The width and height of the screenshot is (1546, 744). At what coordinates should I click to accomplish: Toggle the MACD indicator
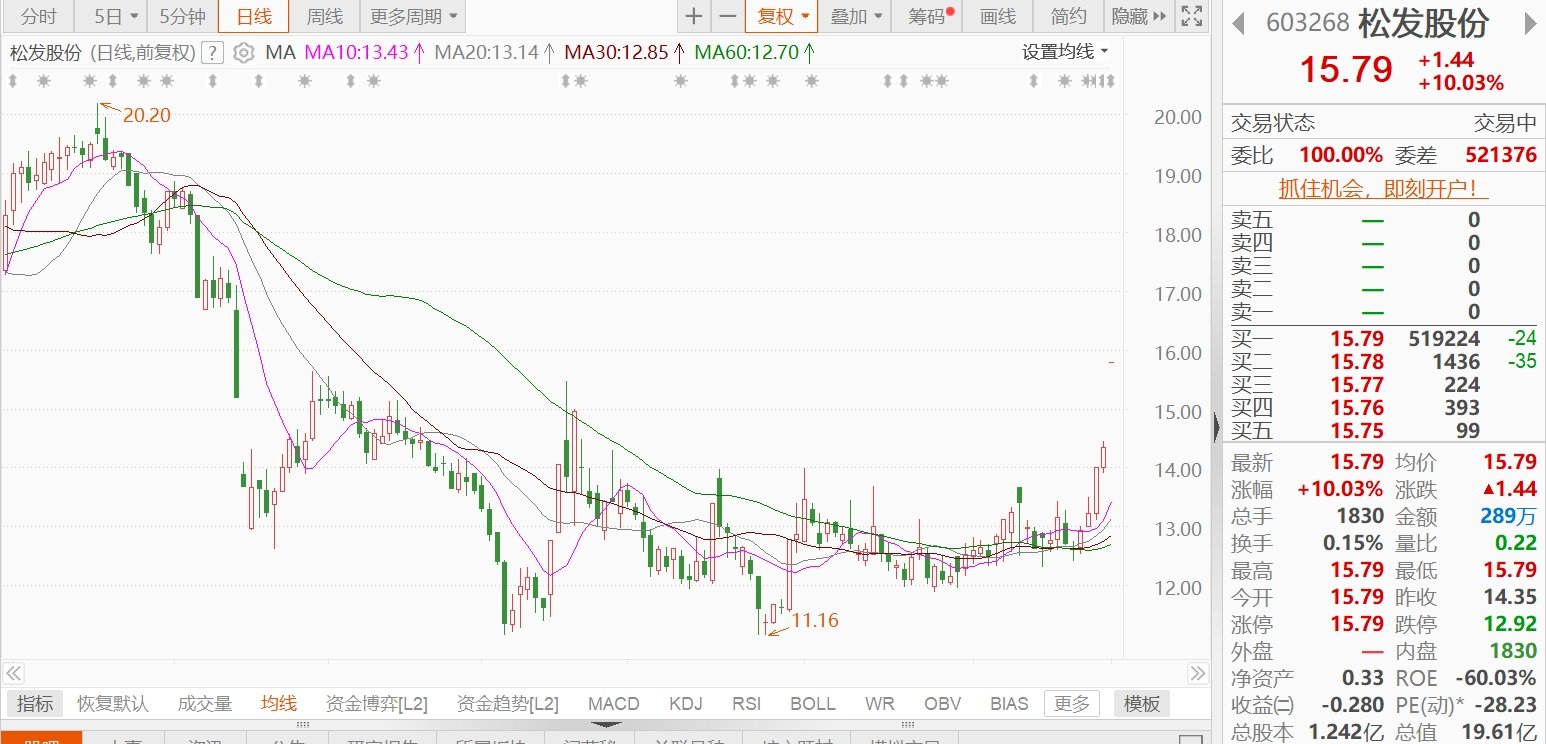pos(613,704)
